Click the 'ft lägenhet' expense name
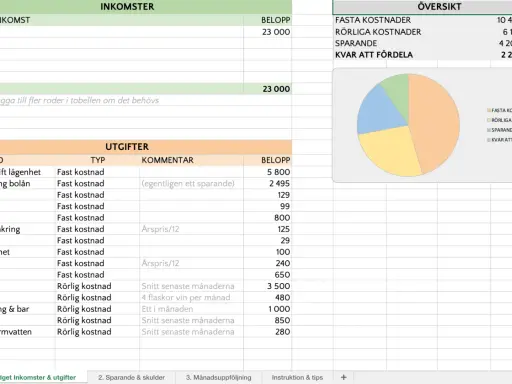This screenshot has height=384, width=512. point(20,172)
